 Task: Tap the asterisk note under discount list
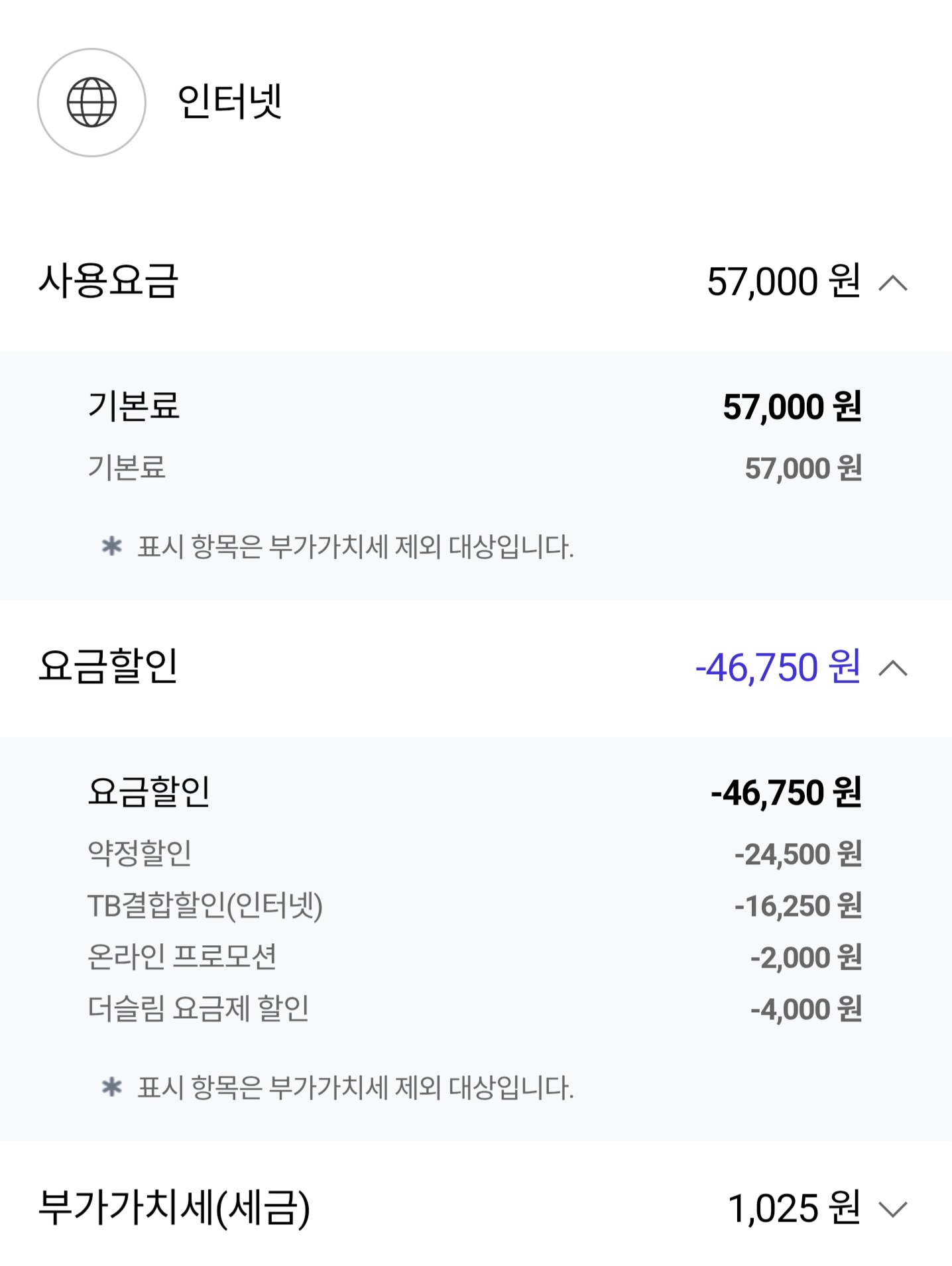(337, 1088)
